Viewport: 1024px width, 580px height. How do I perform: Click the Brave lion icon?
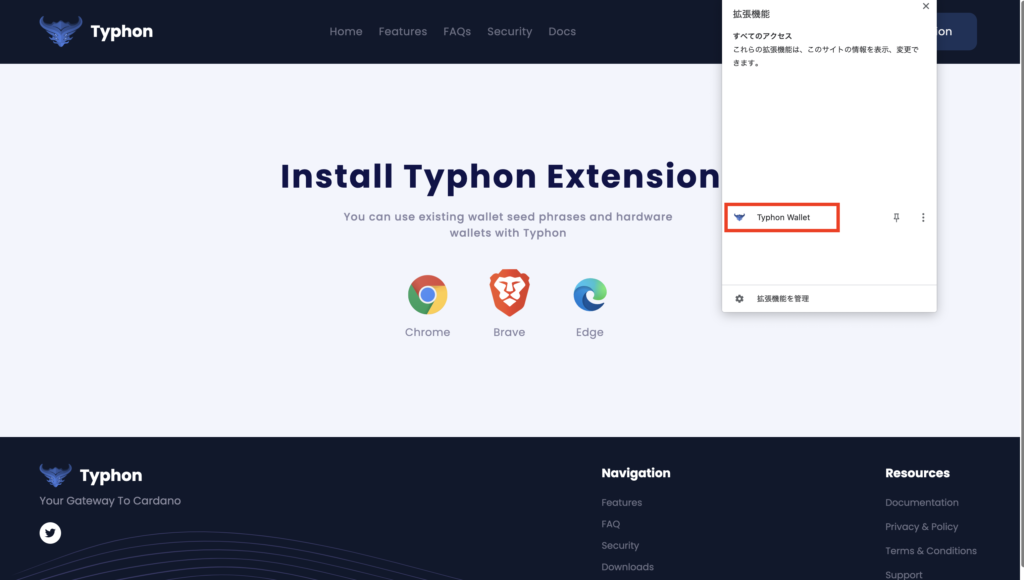coord(509,294)
